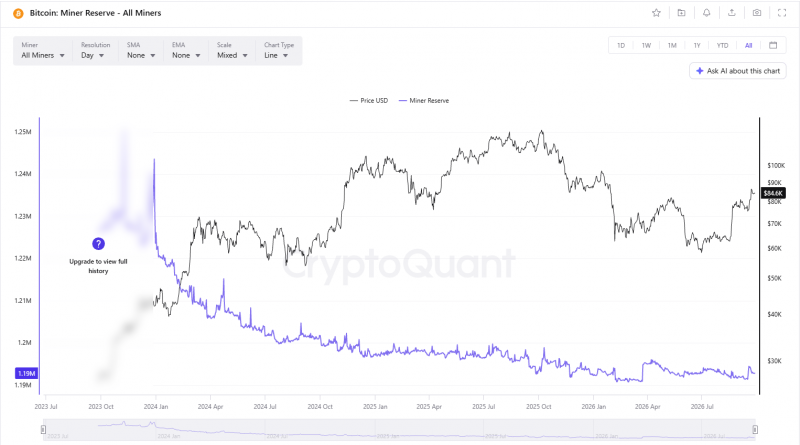Enter fullscreen chart mode

[782, 13]
